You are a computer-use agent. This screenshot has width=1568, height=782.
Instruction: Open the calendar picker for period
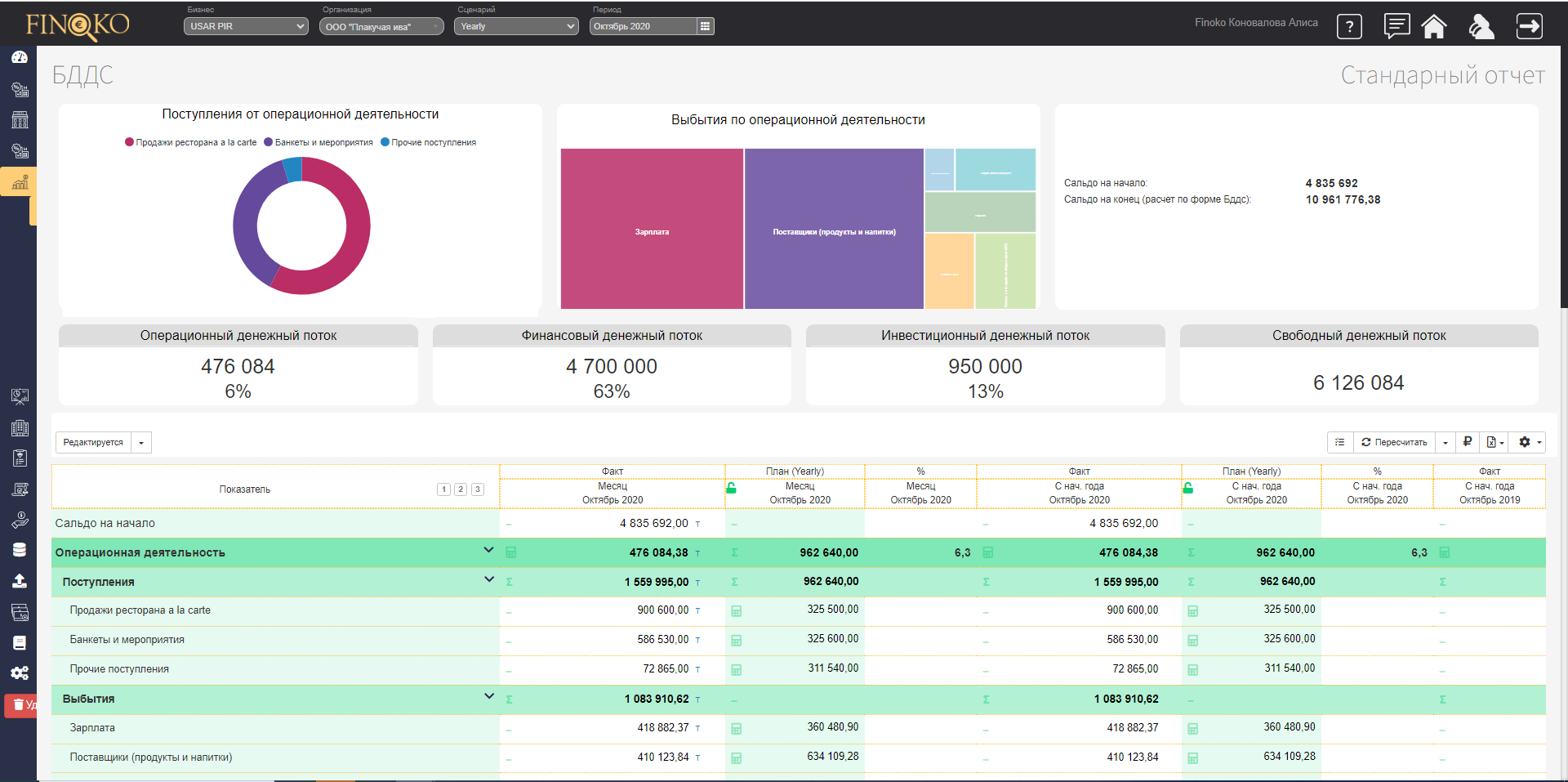tap(706, 26)
